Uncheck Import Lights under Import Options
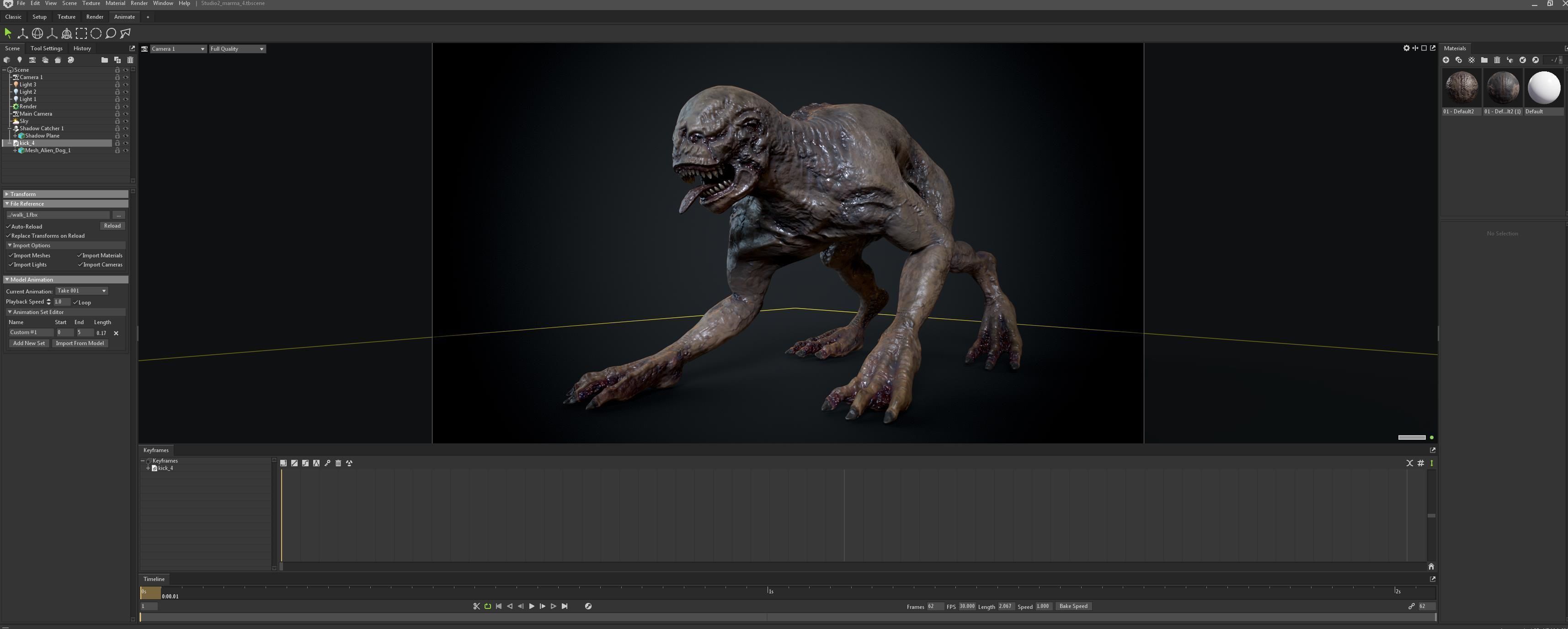Image resolution: width=1568 pixels, height=629 pixels. pyautogui.click(x=11, y=264)
